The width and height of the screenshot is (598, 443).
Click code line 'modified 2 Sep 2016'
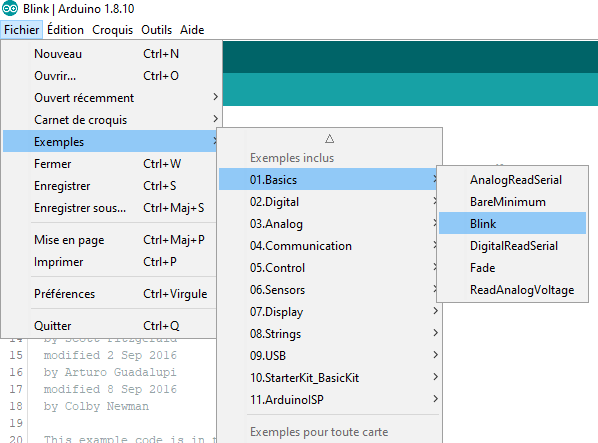(x=110, y=355)
